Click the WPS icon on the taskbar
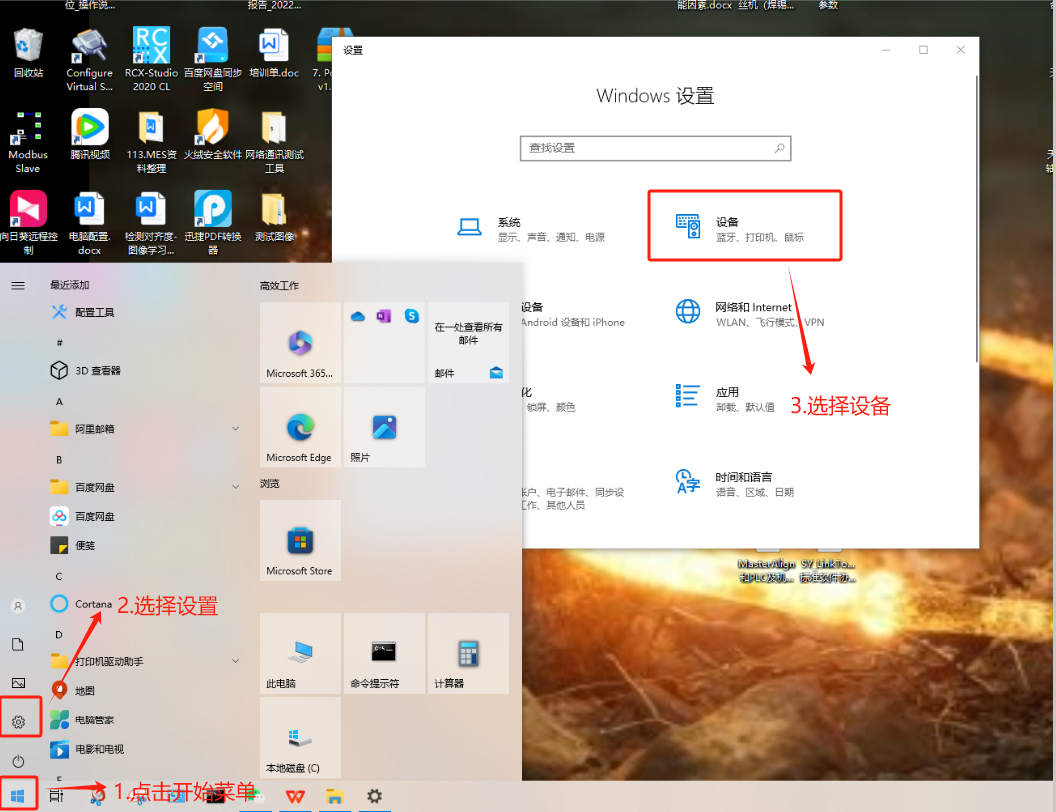This screenshot has height=812, width=1056. (x=295, y=796)
